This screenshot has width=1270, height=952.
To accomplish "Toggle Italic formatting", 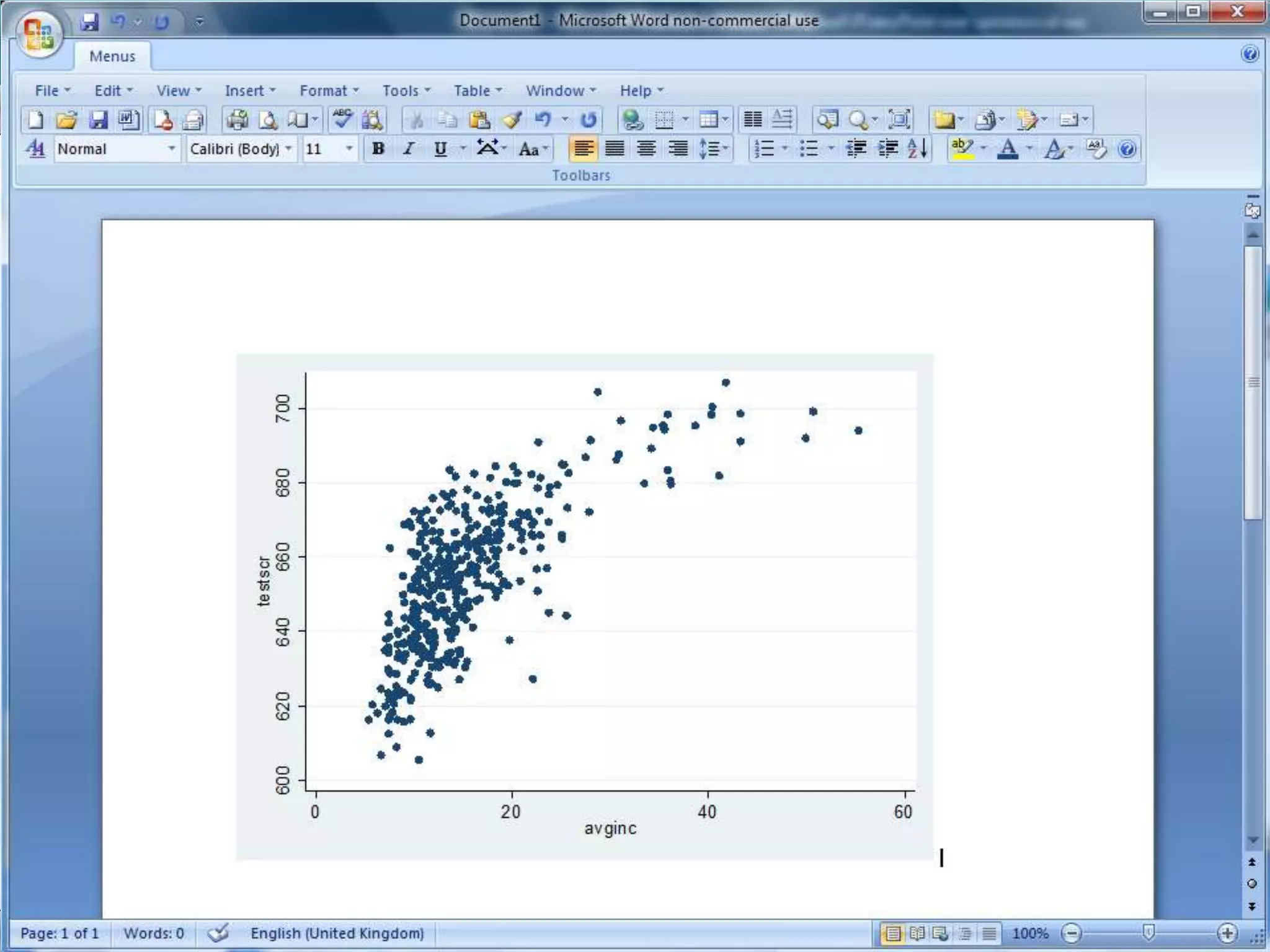I will (408, 149).
